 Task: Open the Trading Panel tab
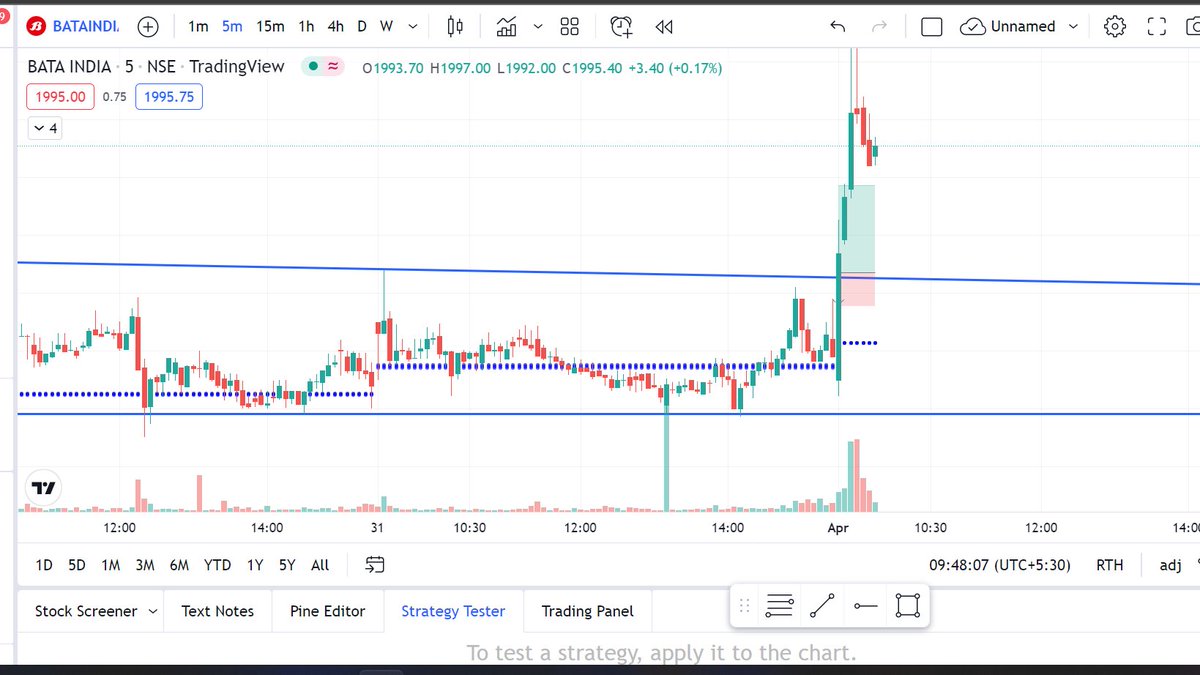pos(587,610)
